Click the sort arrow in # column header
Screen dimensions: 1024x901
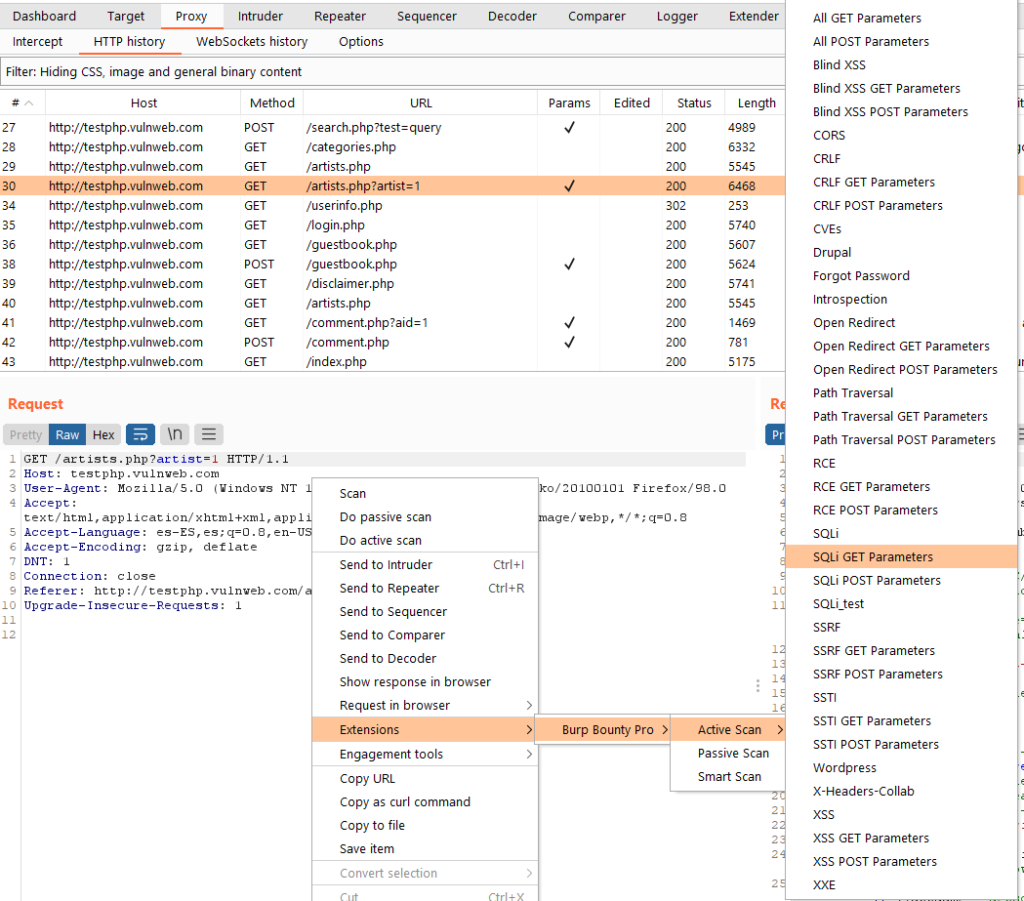pos(29,103)
